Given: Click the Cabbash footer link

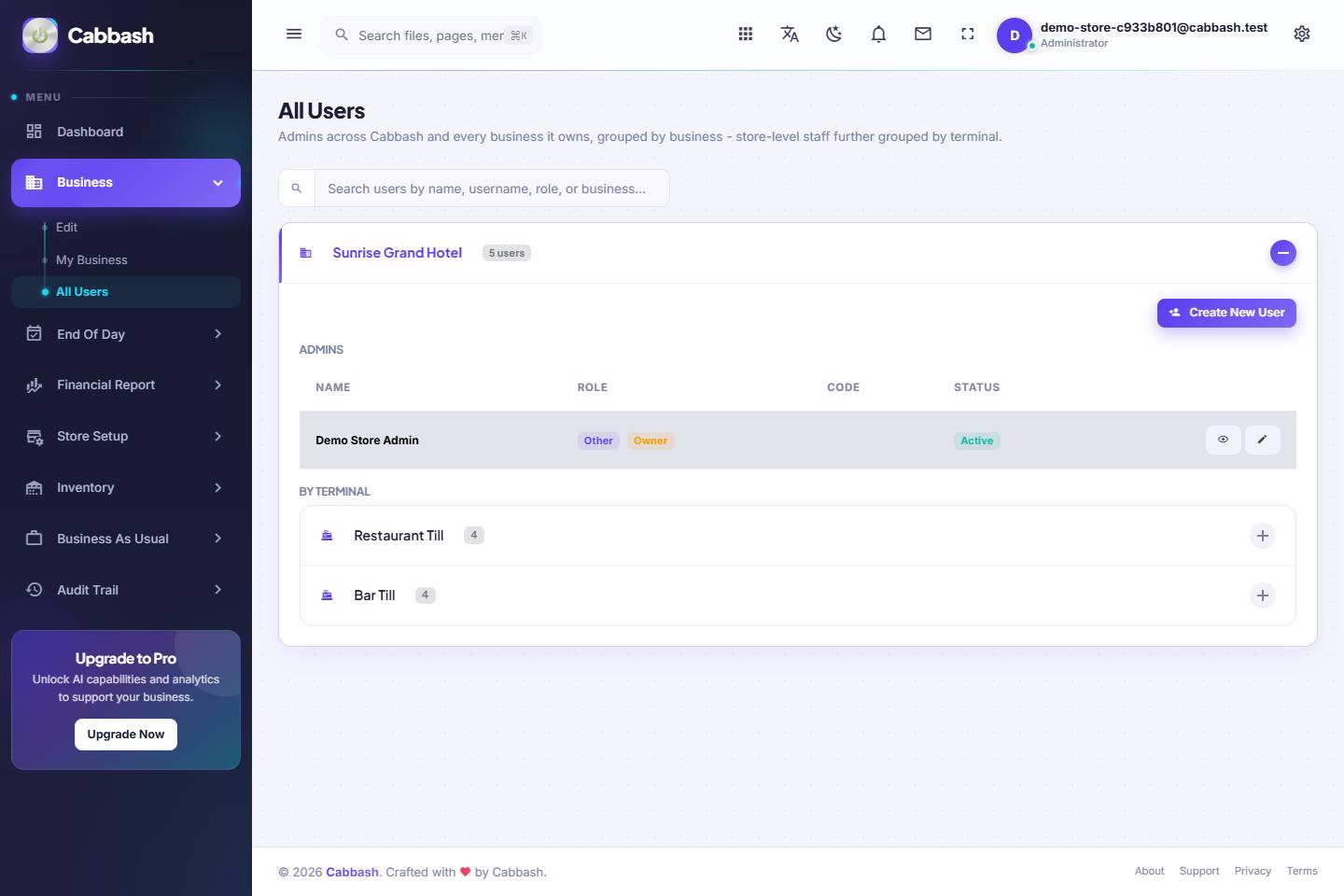Looking at the screenshot, I should 352,873.
